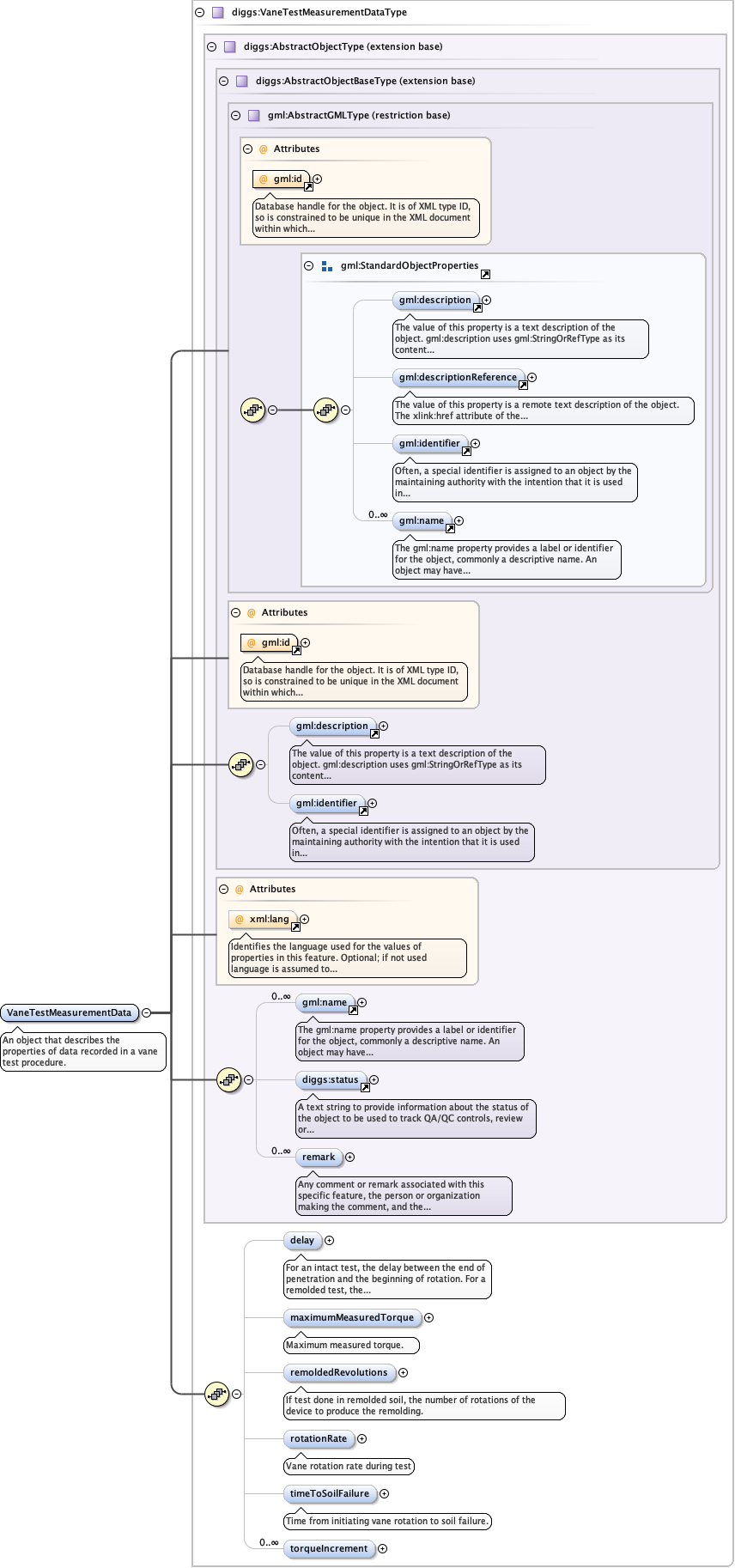The height and width of the screenshot is (1568, 735).
Task: Click the gml:StandardObjectProperties blue group icon
Action: pyautogui.click(x=326, y=267)
